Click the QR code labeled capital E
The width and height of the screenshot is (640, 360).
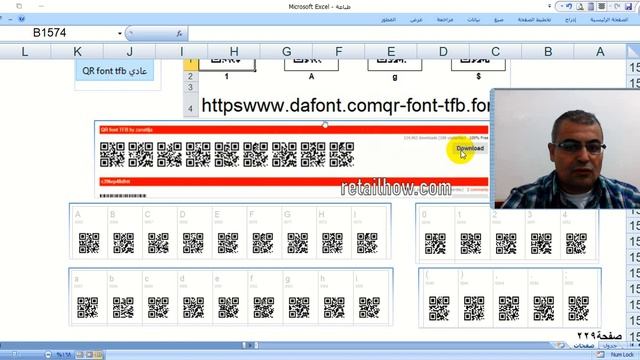(228, 243)
